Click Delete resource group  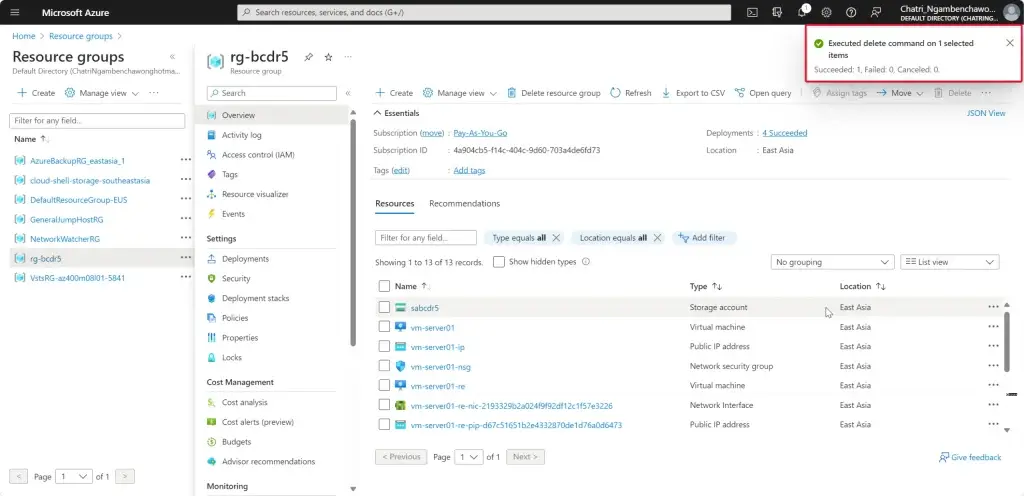tap(554, 93)
